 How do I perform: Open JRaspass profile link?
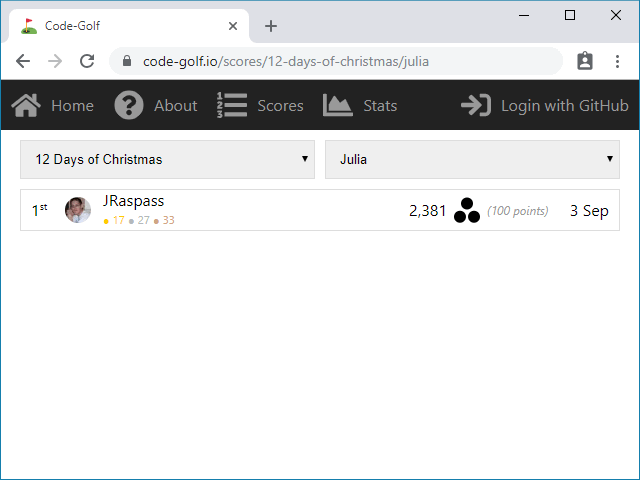pos(133,201)
